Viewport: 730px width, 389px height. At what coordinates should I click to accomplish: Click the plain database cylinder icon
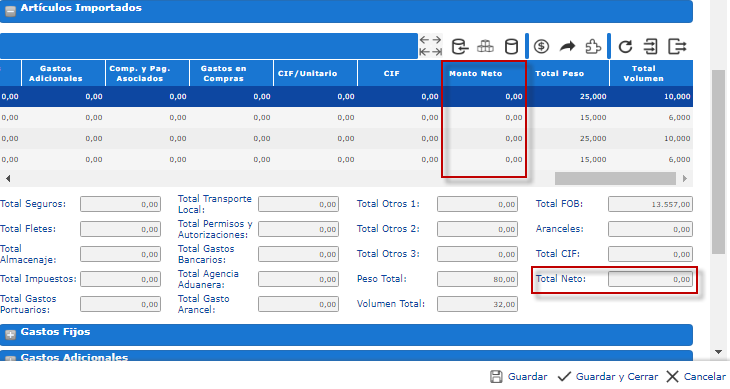pos(511,47)
